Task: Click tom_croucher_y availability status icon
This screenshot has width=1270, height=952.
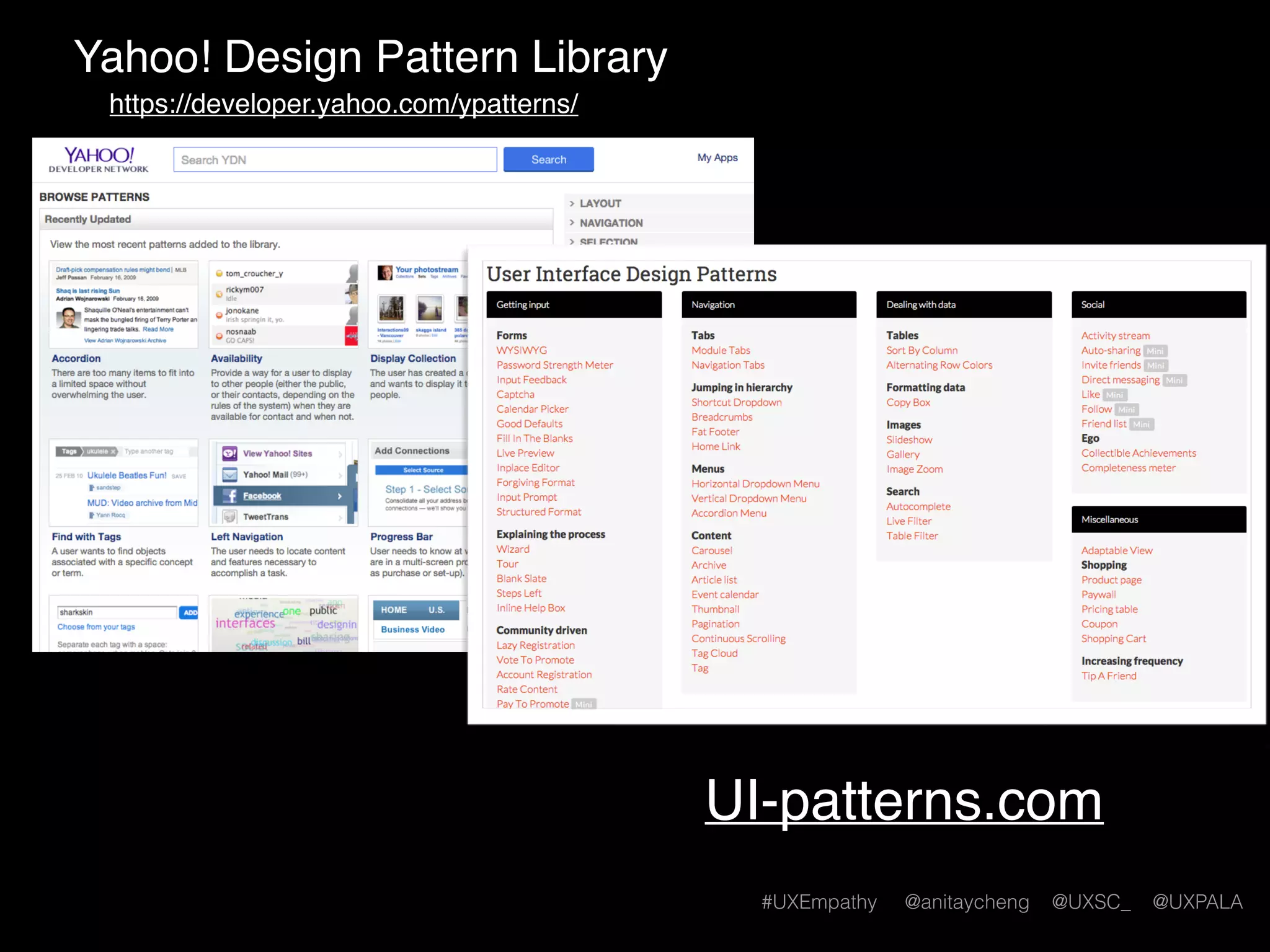Action: click(219, 273)
